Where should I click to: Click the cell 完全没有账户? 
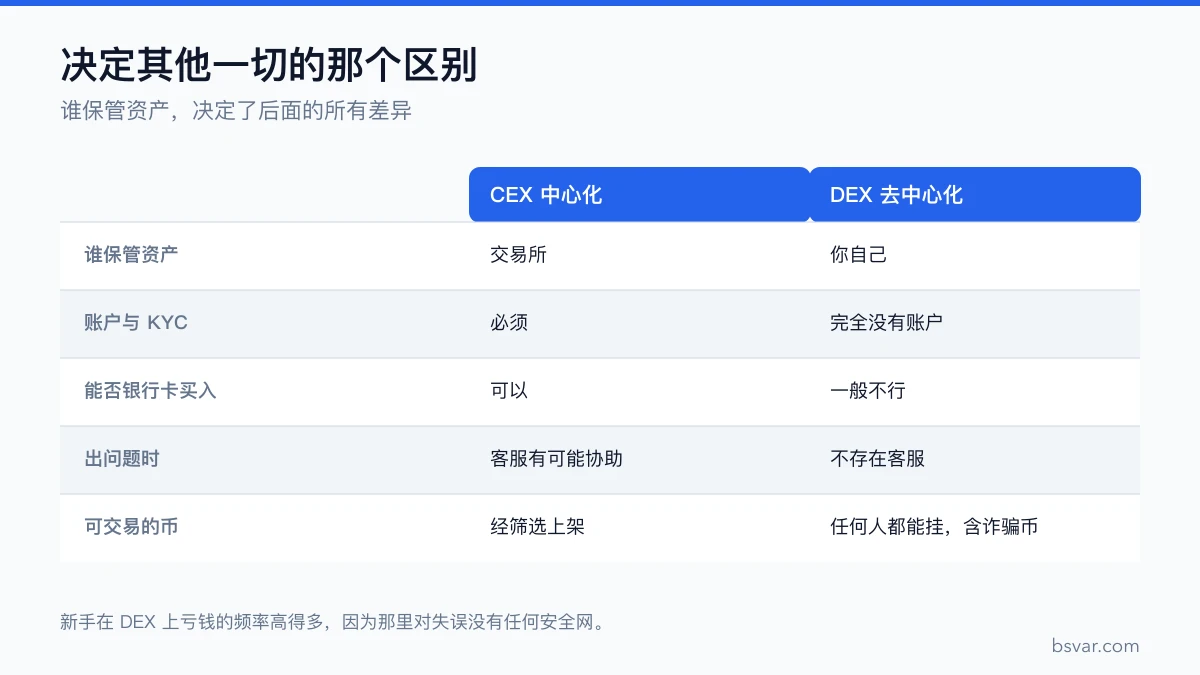[x=886, y=323]
